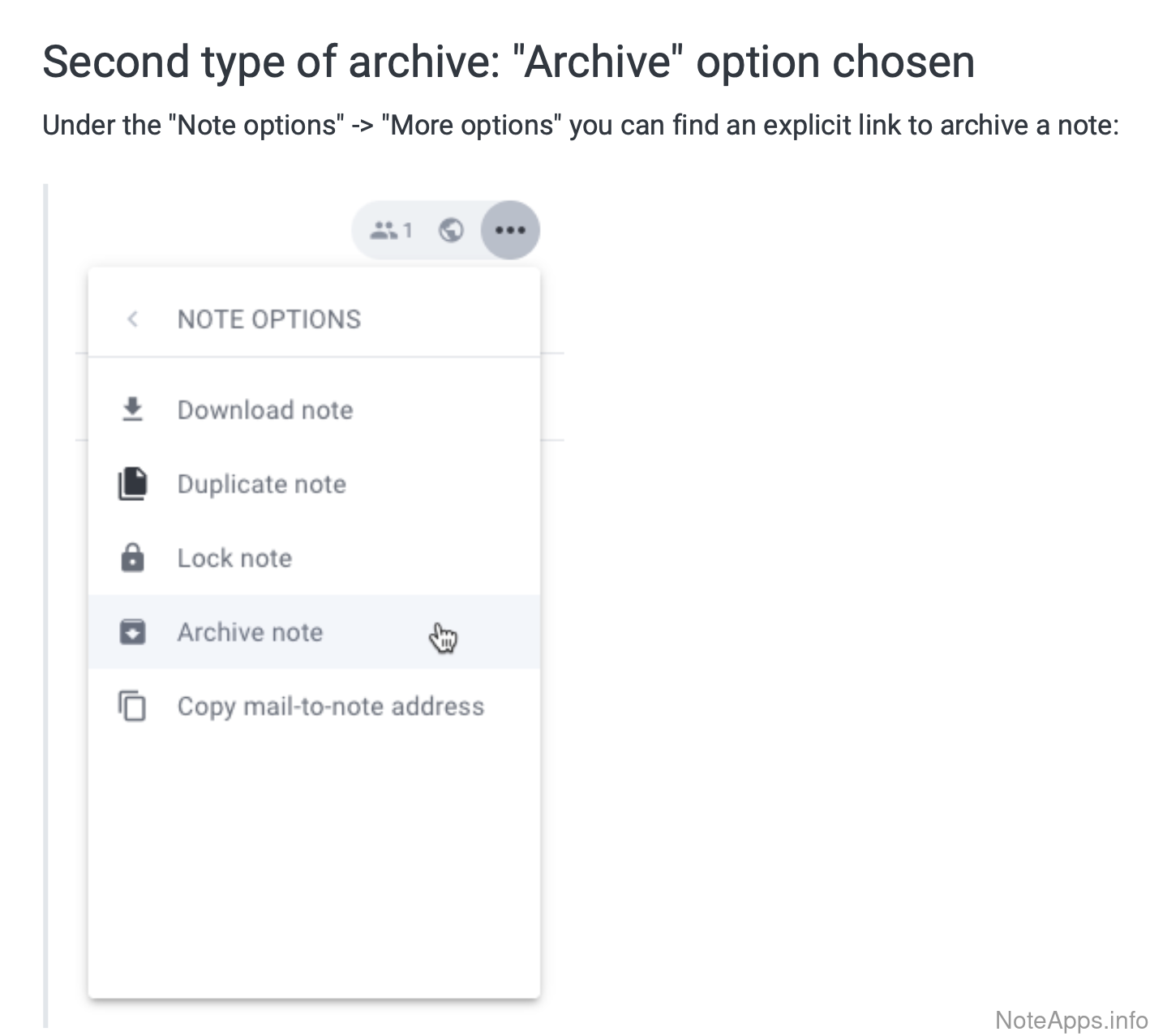Viewport: 1150px width, 1036px height.
Task: Choose "Copy mail-to-note address" option
Action: 331,706
